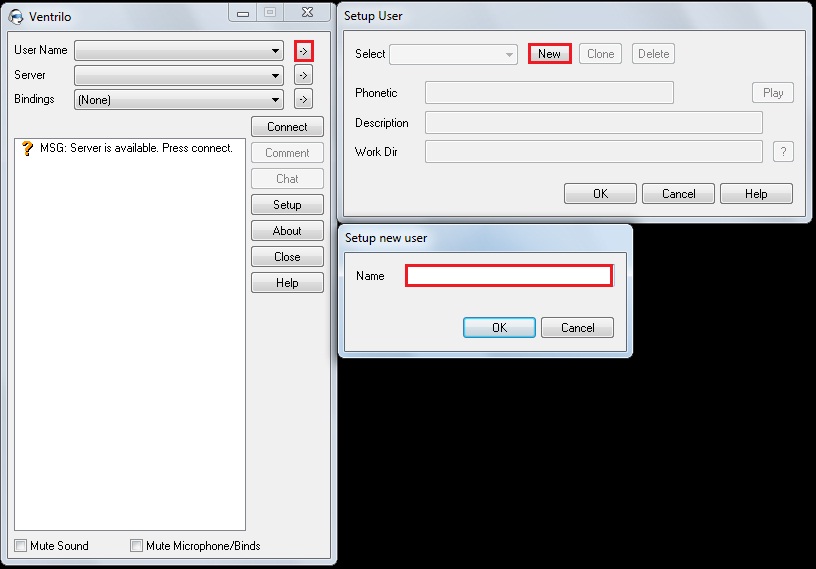Toggle Mute Sound checkbox
The image size is (816, 569).
[20, 546]
